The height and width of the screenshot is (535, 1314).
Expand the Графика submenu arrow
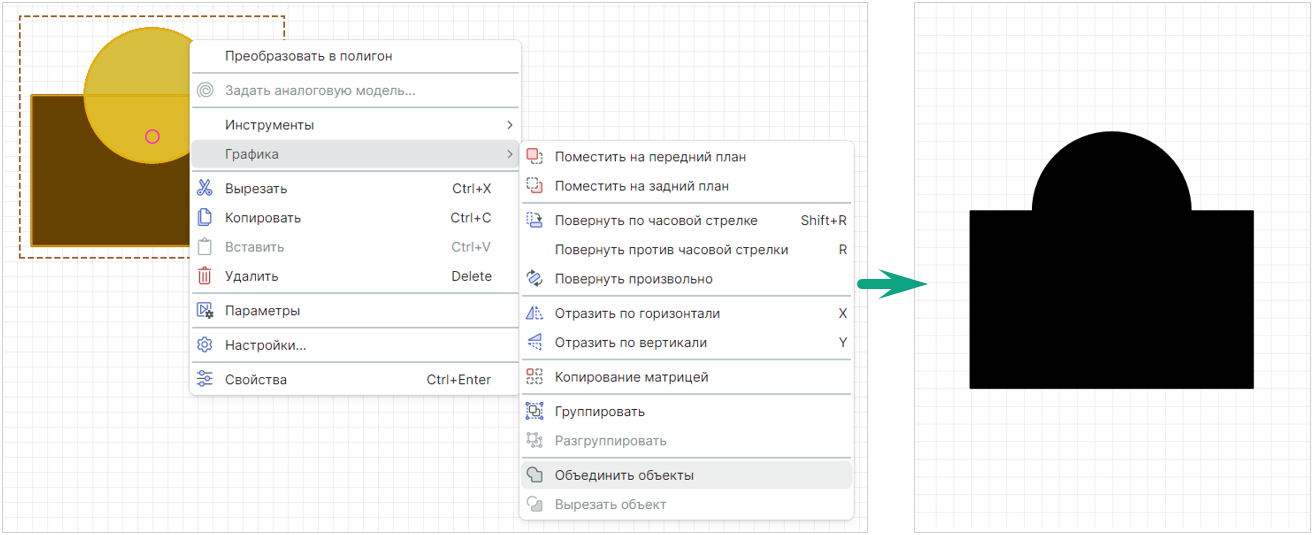coord(509,154)
